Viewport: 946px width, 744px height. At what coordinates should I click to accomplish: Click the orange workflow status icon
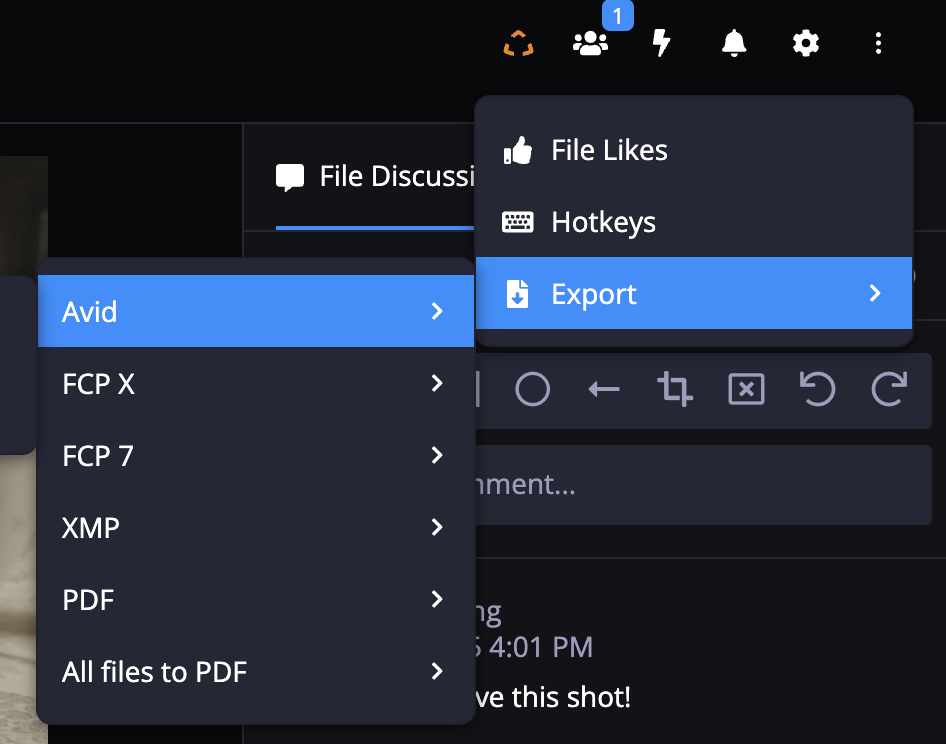518,43
